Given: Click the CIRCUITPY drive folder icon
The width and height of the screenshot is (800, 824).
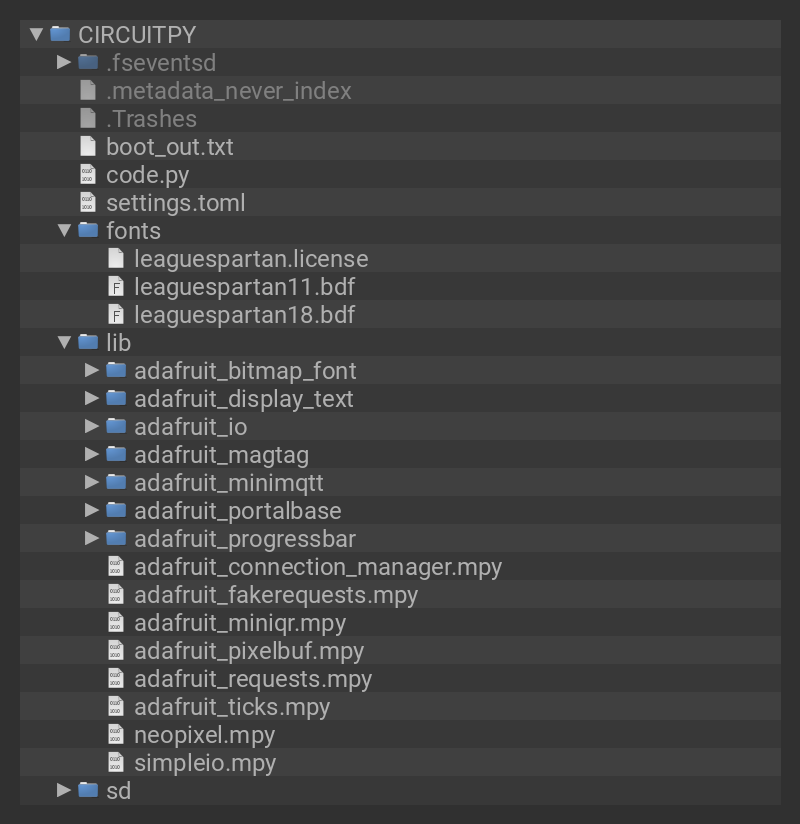Looking at the screenshot, I should (60, 34).
